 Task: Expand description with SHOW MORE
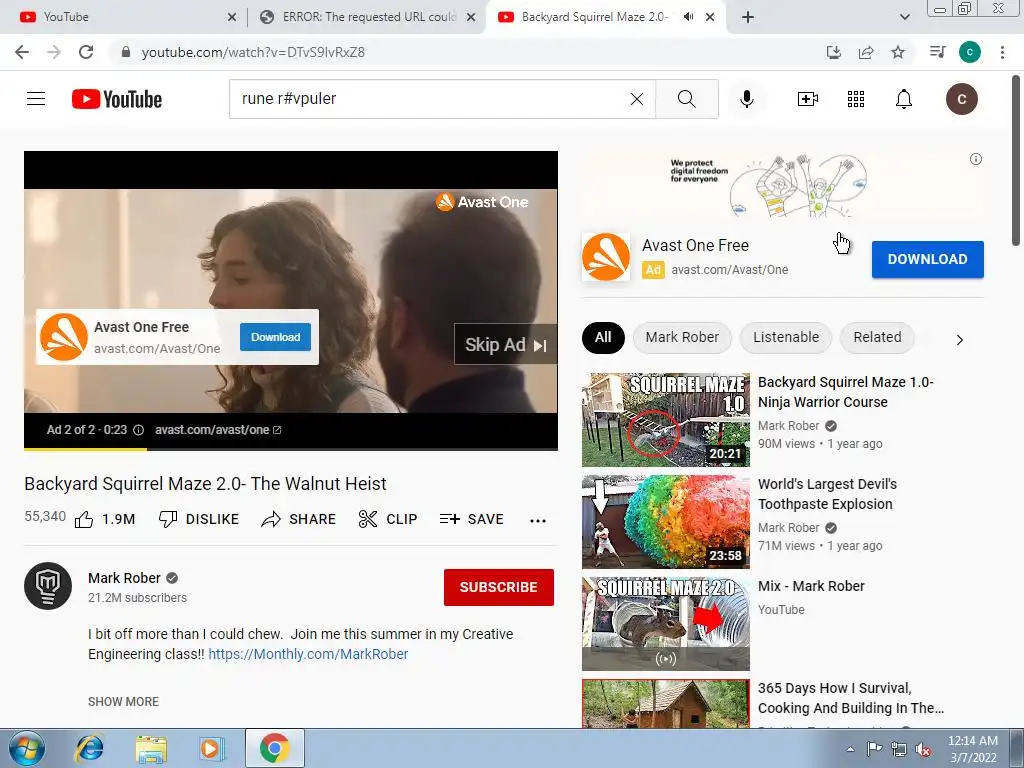point(123,701)
